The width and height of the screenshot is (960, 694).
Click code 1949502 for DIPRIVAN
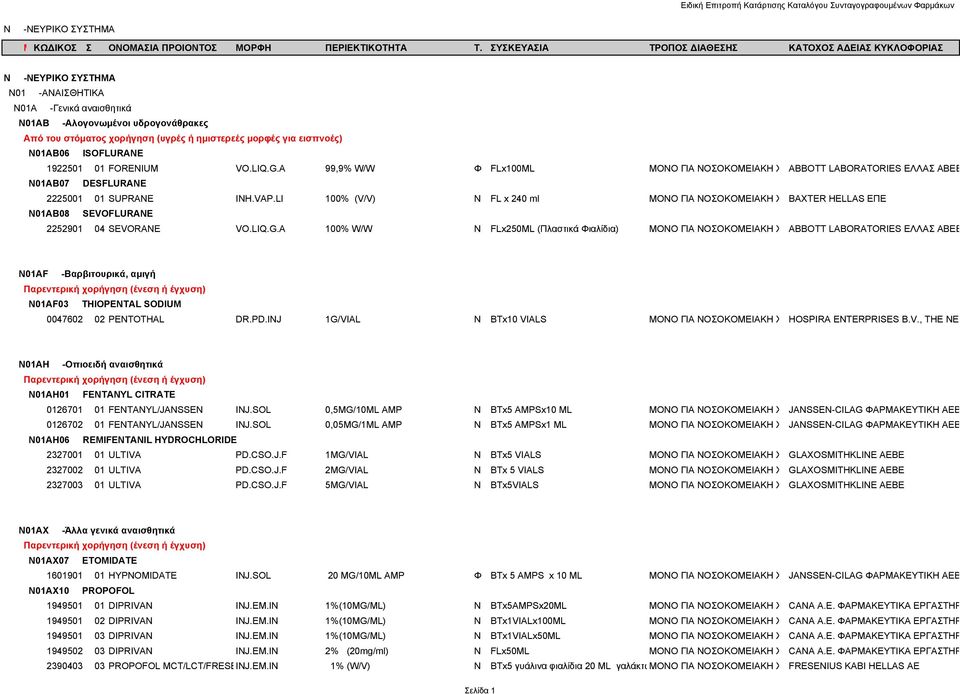64,651
